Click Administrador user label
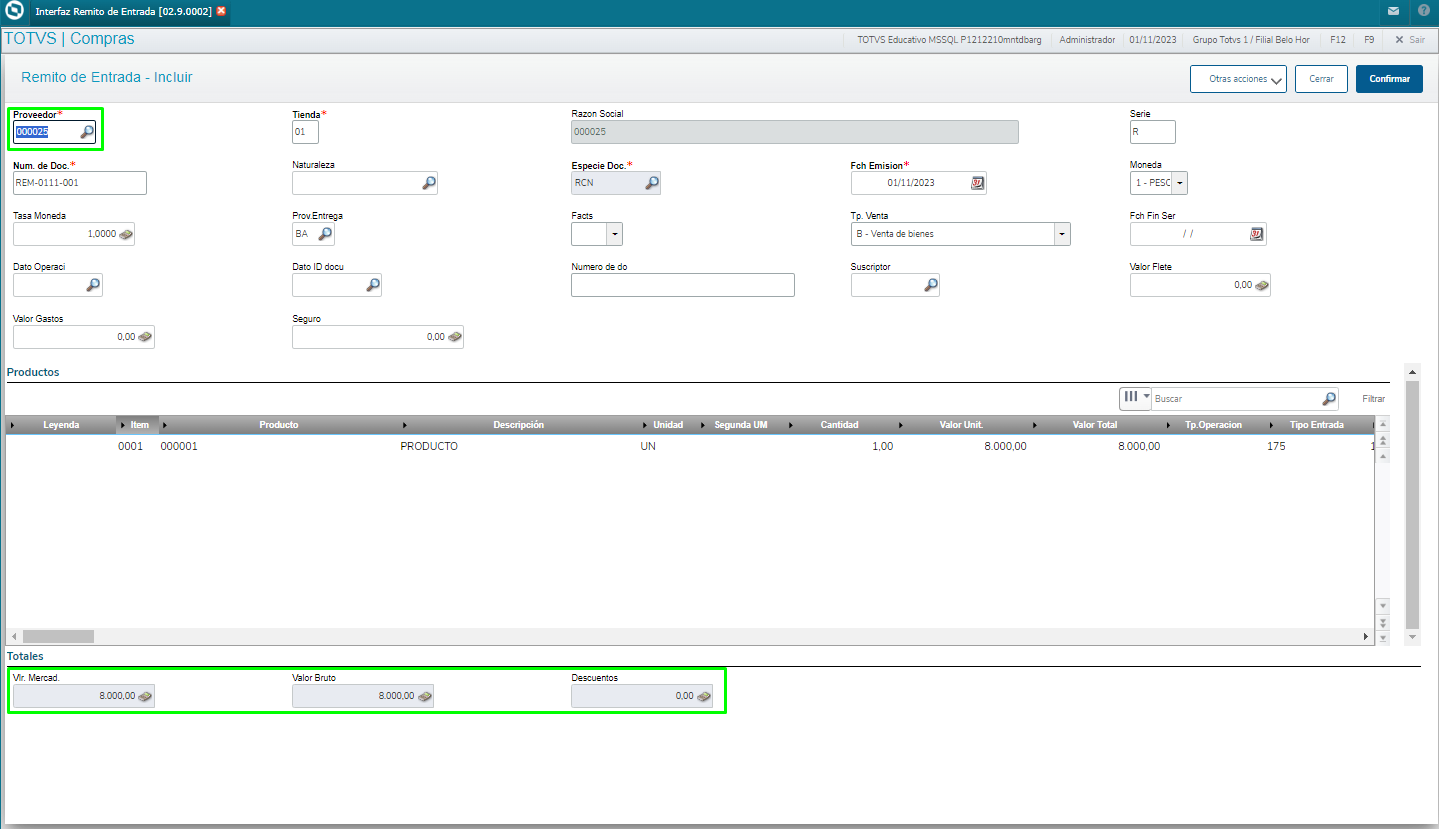1439x829 pixels. coord(1087,40)
